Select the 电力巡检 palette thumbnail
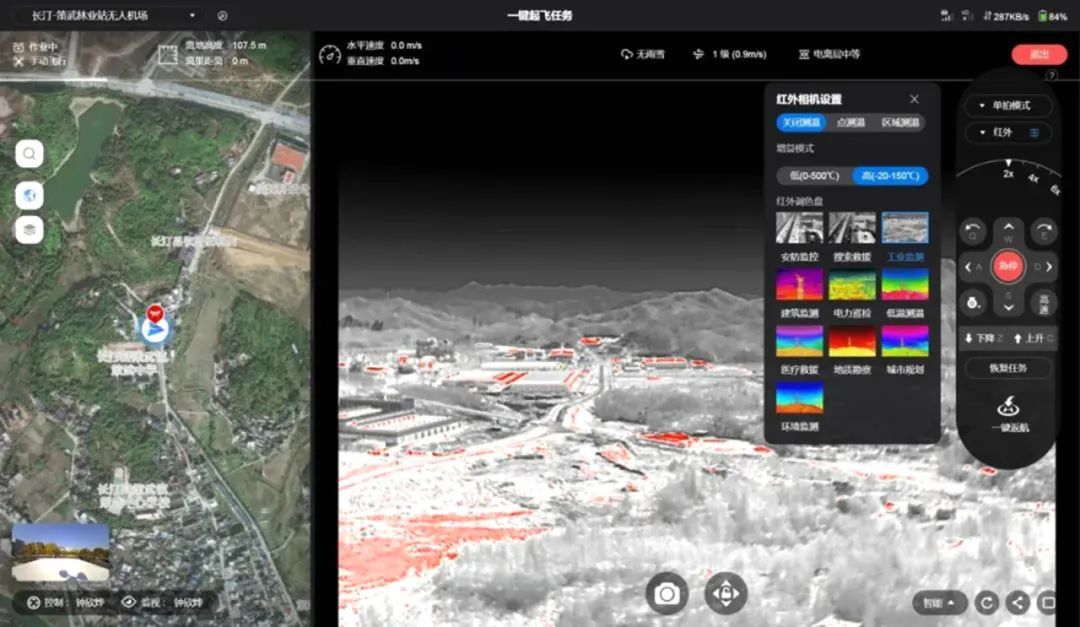 point(852,285)
